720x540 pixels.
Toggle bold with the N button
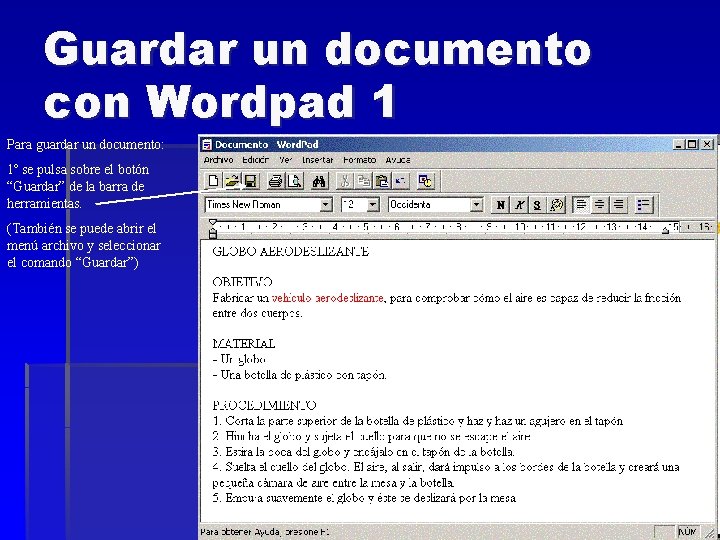[x=501, y=205]
